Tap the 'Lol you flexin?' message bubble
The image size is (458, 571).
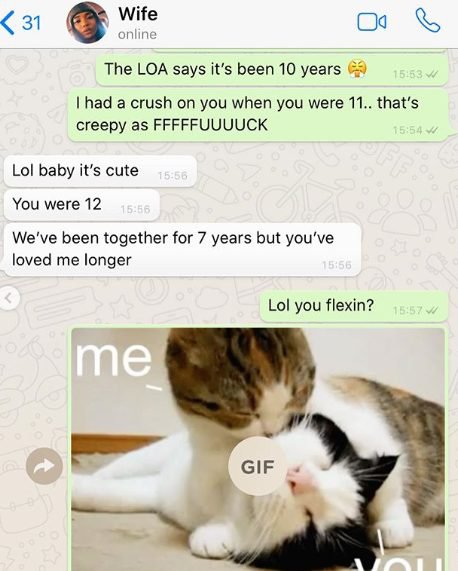click(x=354, y=306)
